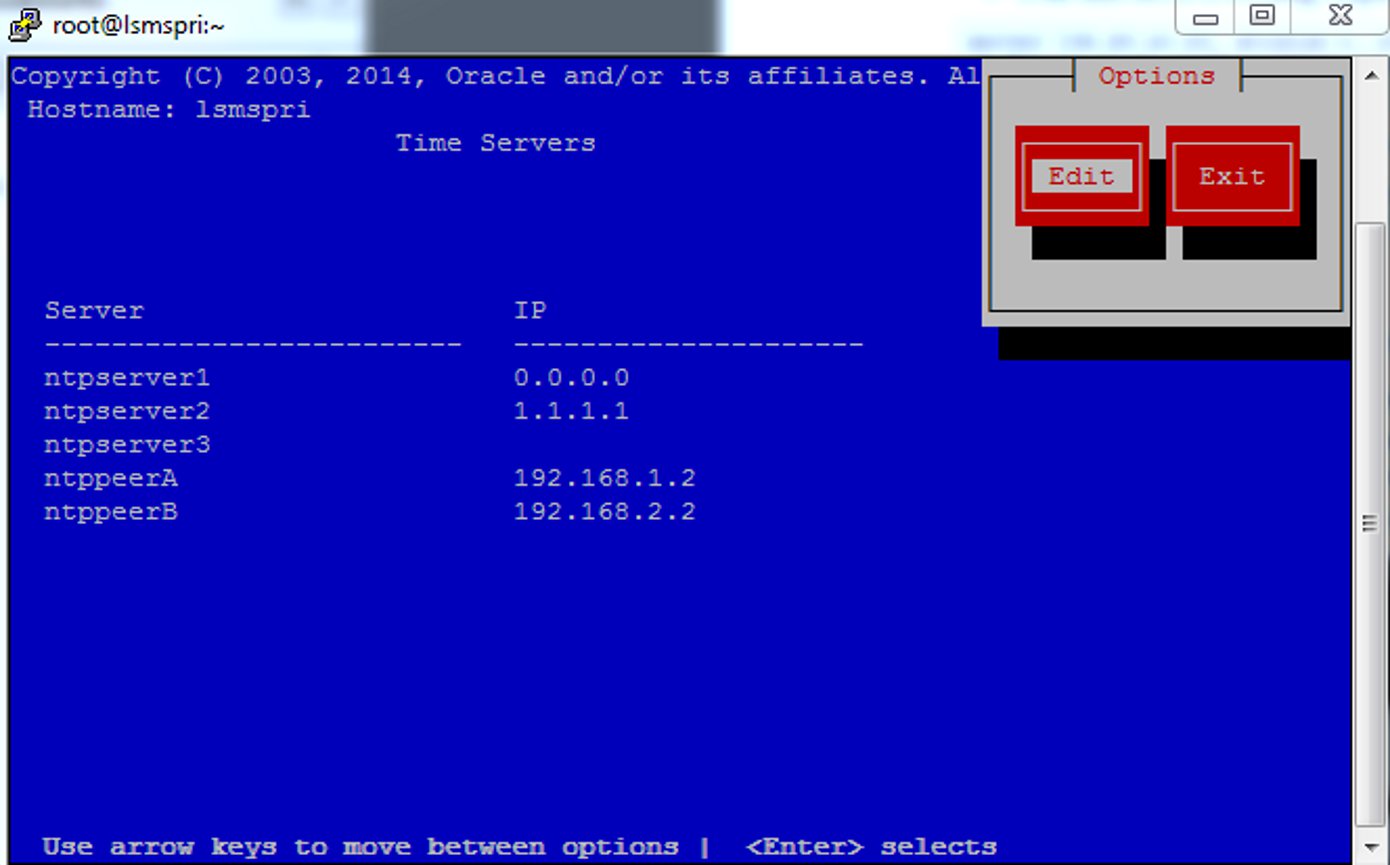Select the Edit button in Options
This screenshot has width=1390, height=865.
pyautogui.click(x=1081, y=176)
